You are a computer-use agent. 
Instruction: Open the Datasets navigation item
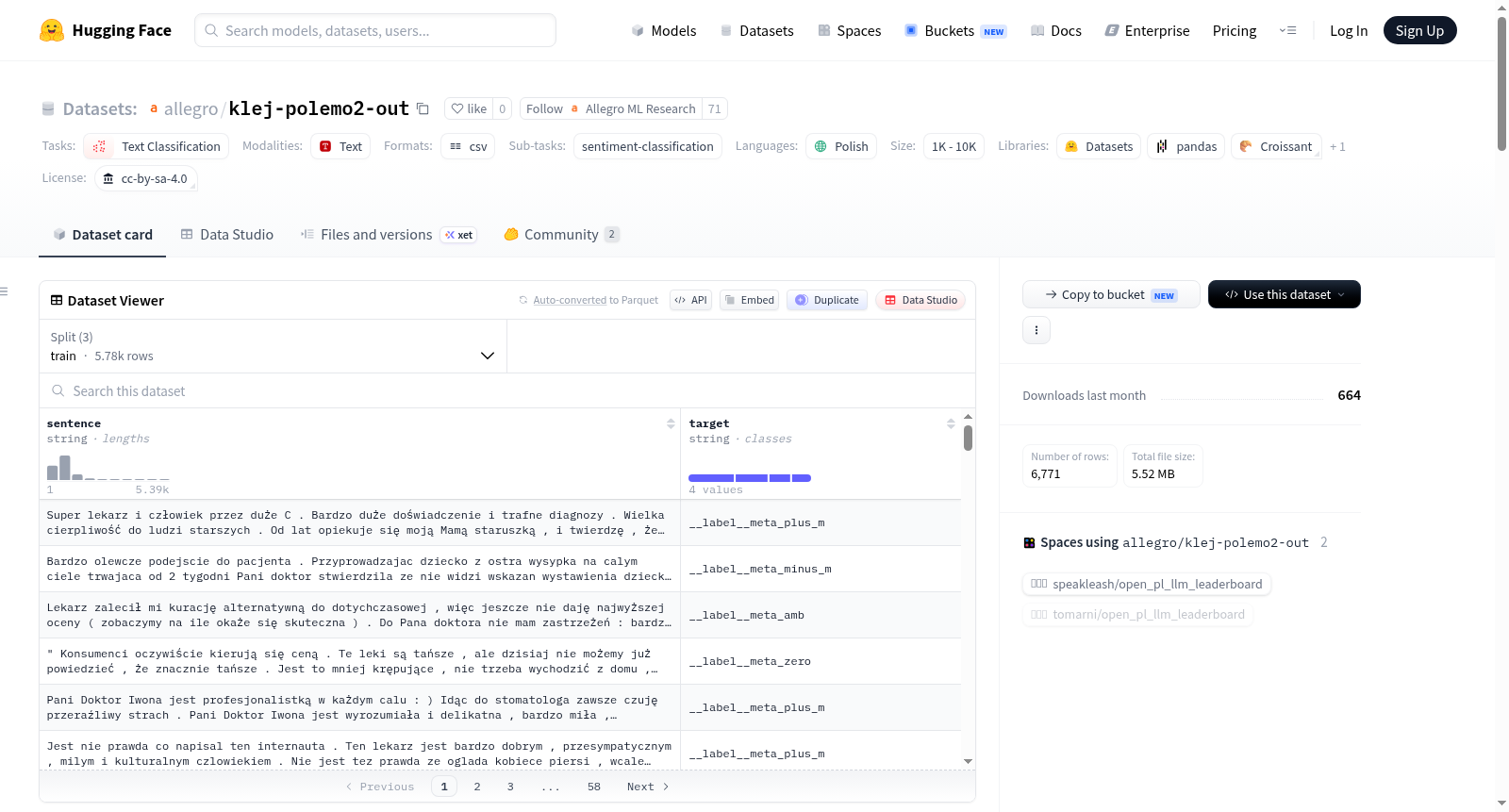click(756, 30)
